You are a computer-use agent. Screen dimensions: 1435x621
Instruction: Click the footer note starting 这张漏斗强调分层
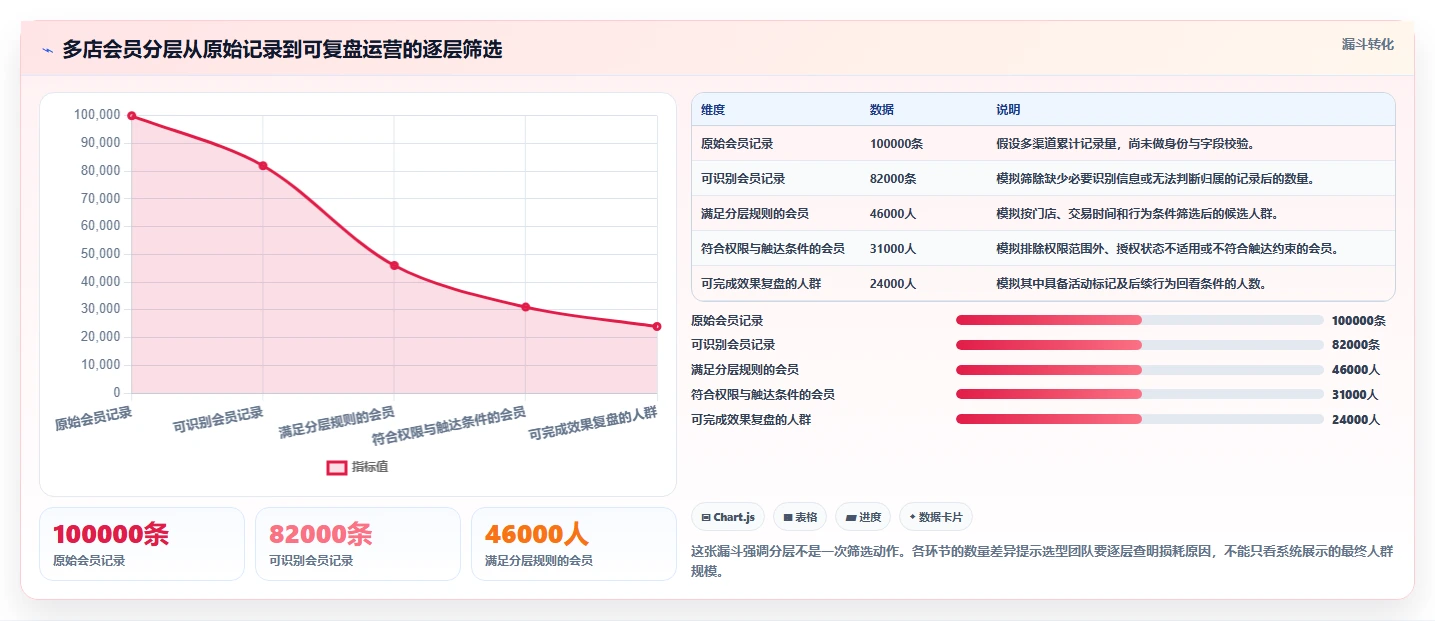point(1042,561)
